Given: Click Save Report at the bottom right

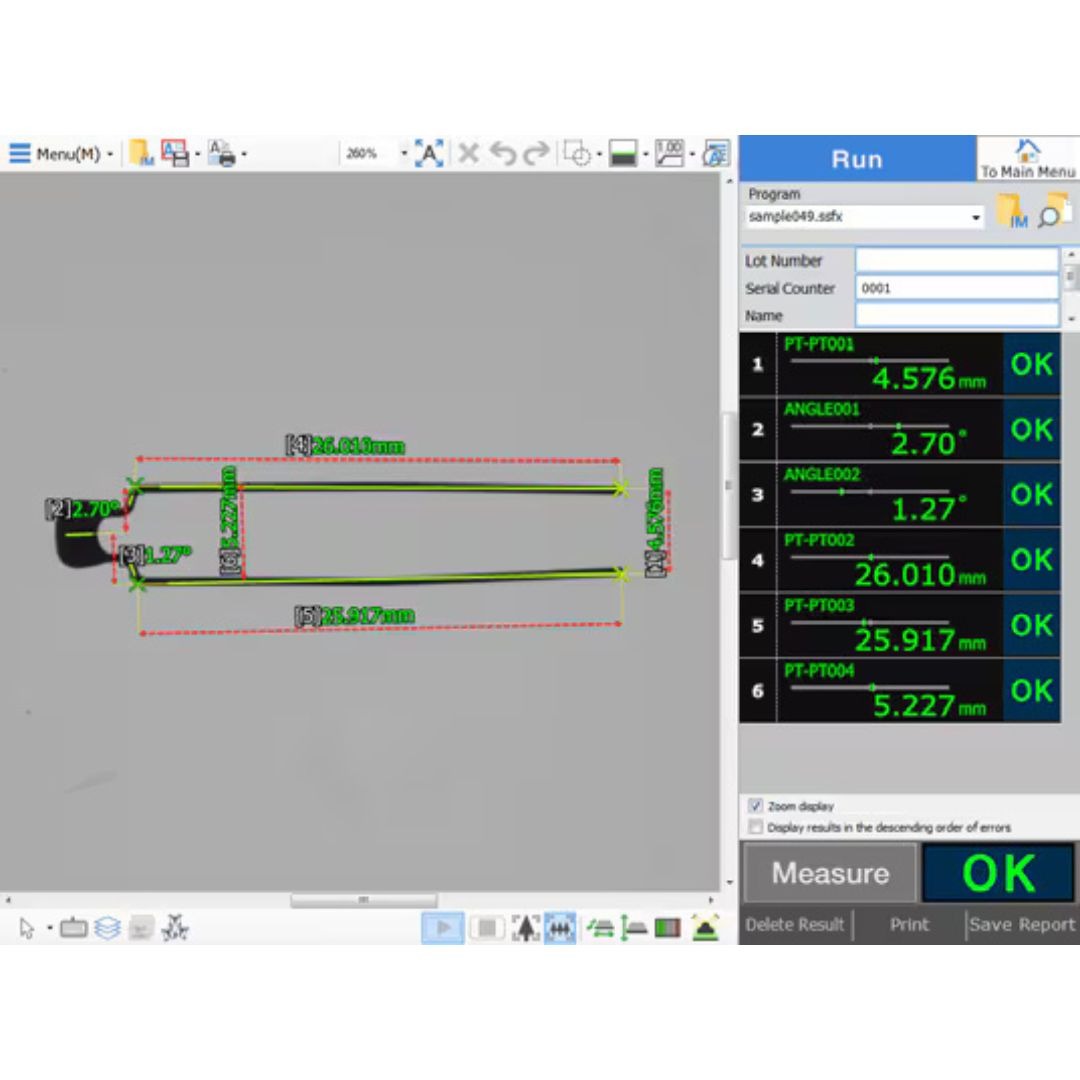Looking at the screenshot, I should 1022,924.
